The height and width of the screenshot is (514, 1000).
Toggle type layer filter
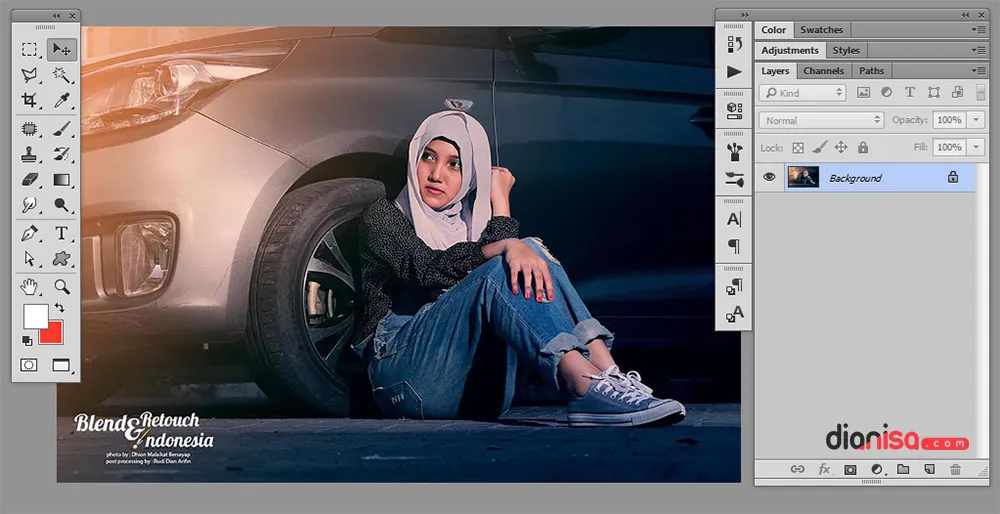[910, 92]
